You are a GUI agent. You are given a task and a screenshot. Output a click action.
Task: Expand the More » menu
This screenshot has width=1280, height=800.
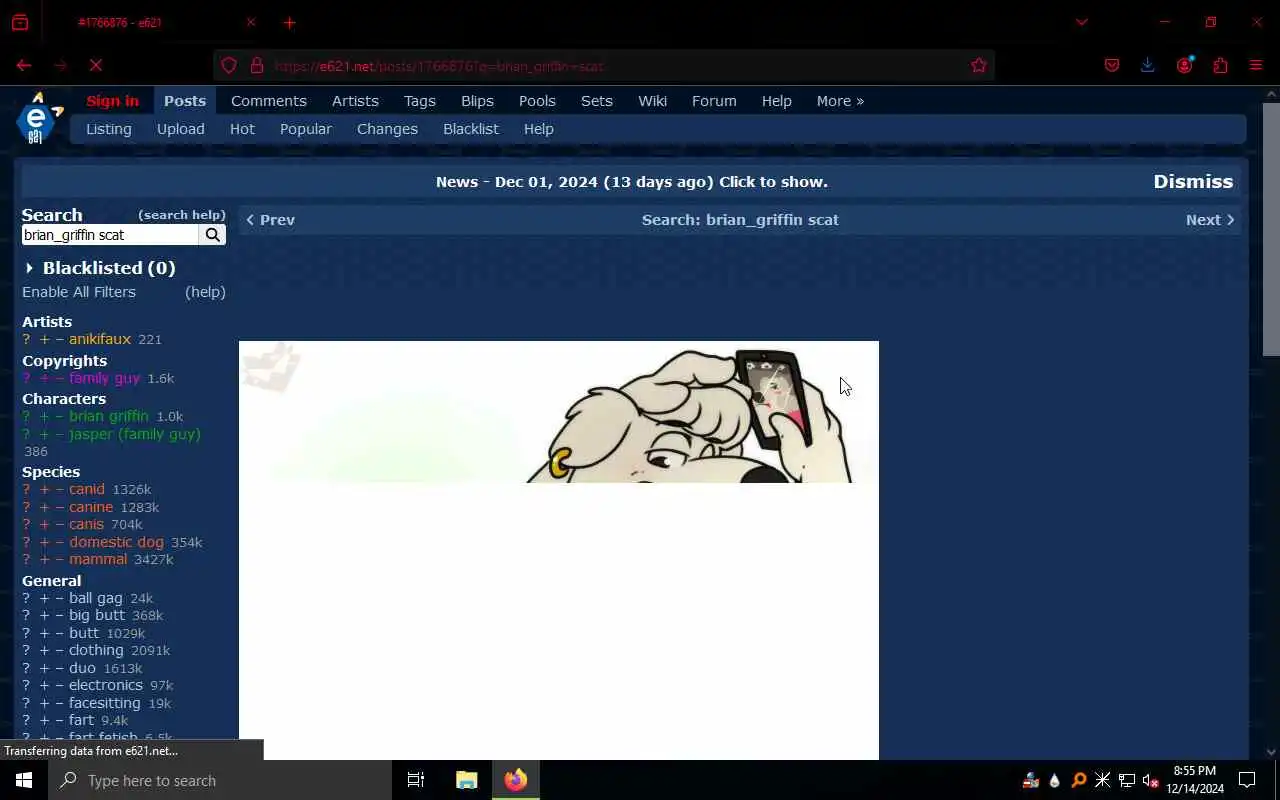click(840, 101)
